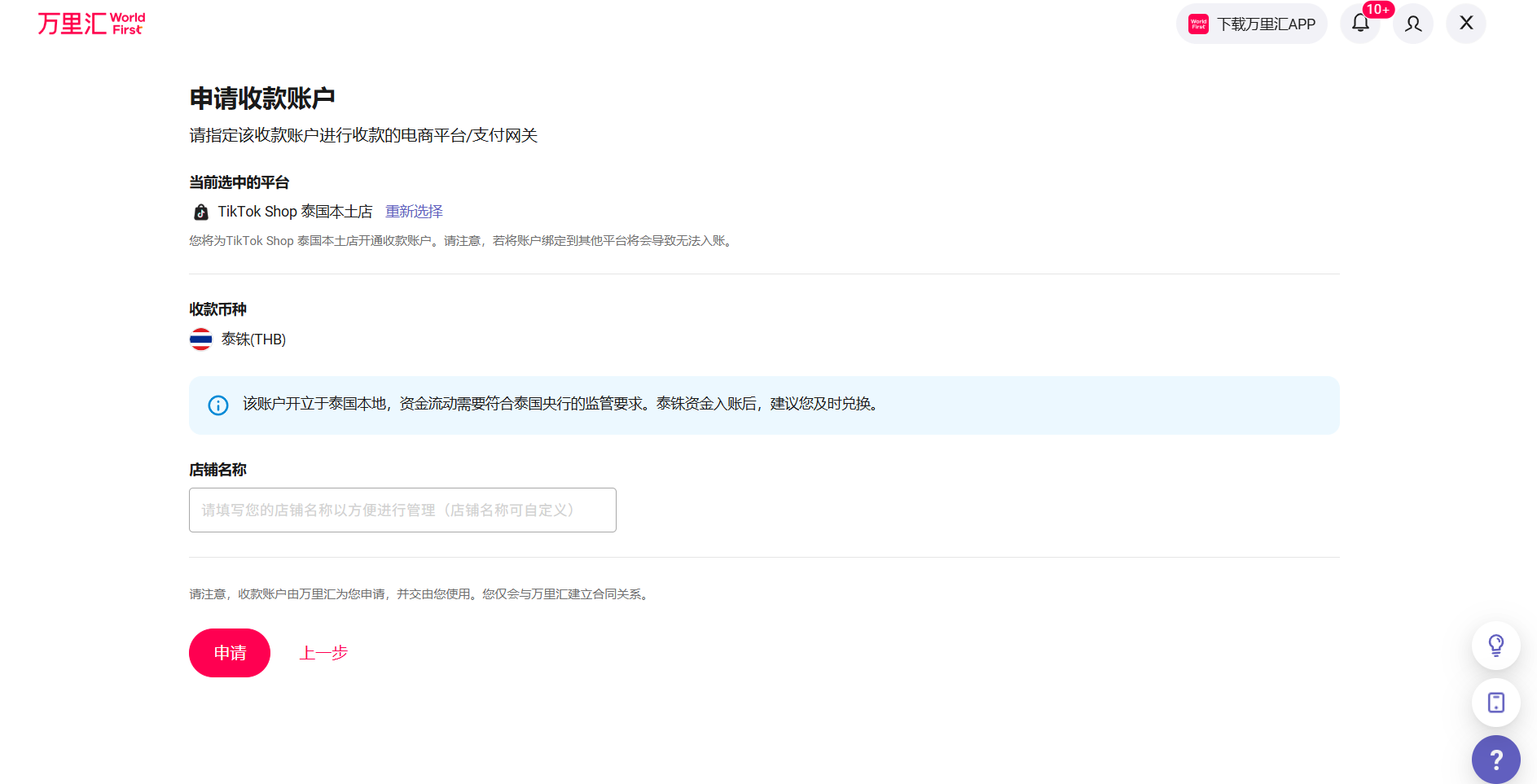Close the application page with X

(x=1466, y=24)
